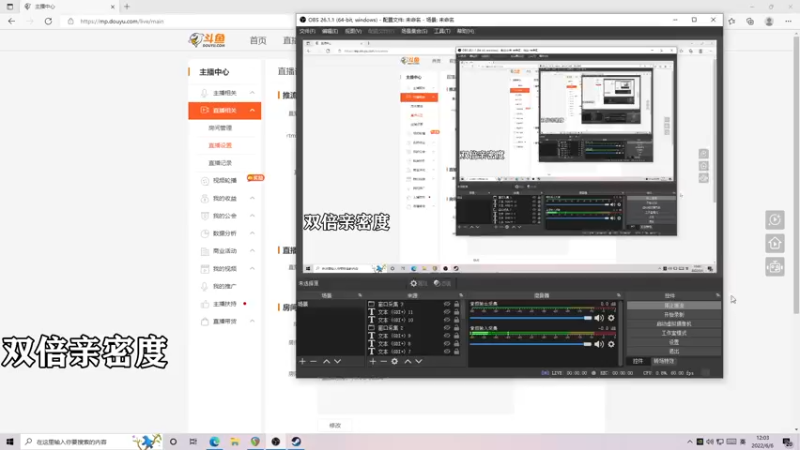Image resolution: width=800 pixels, height=450 pixels.
Task: Adjust desktop audio volume slider
Action: 531,318
